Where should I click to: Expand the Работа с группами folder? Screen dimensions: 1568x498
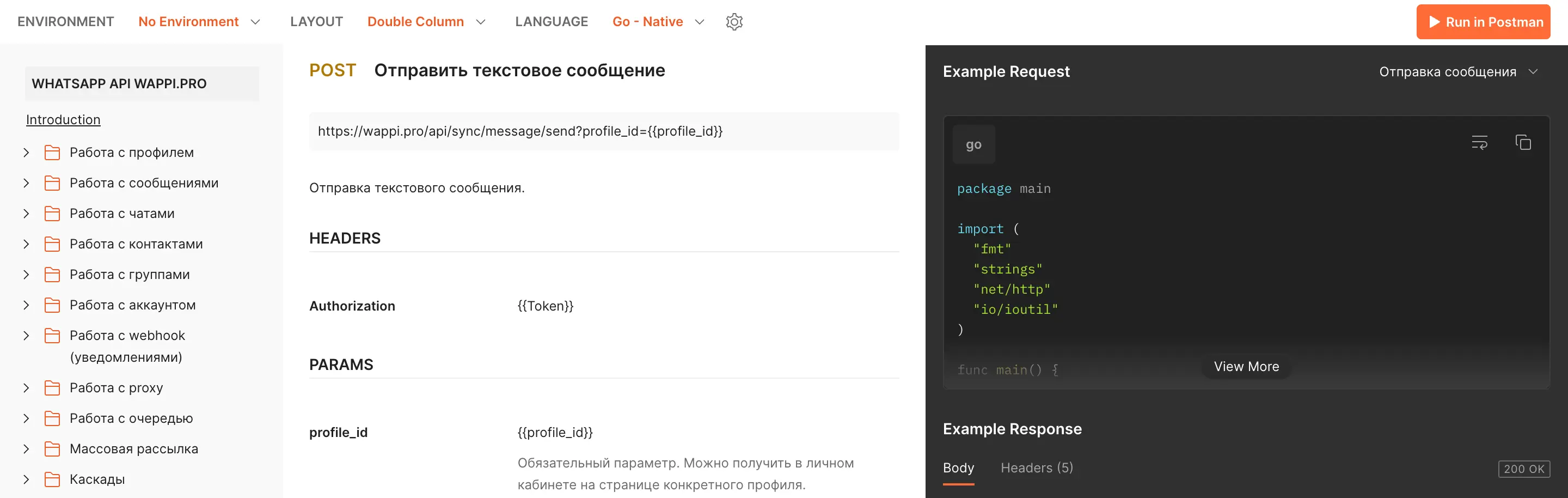coord(26,274)
